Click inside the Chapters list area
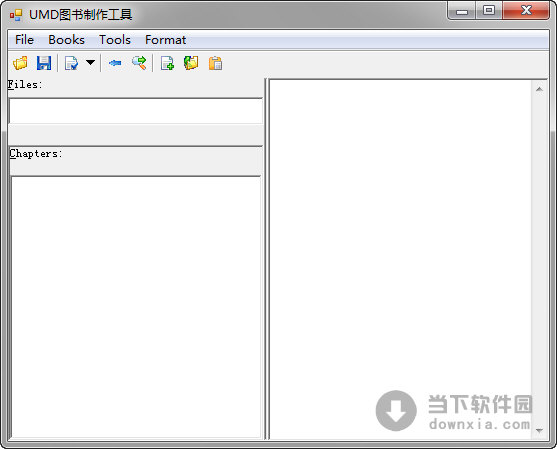557x449 pixels. tap(136, 307)
